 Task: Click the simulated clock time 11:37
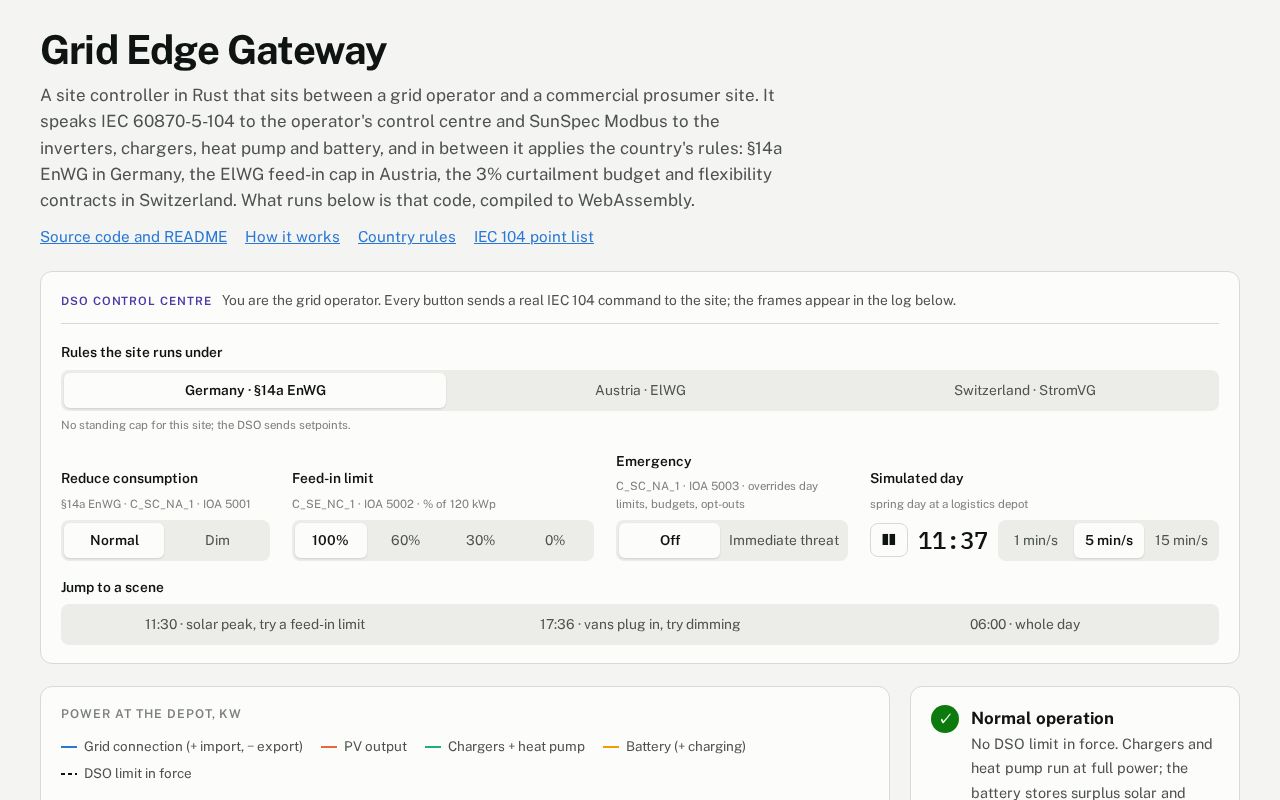point(953,541)
